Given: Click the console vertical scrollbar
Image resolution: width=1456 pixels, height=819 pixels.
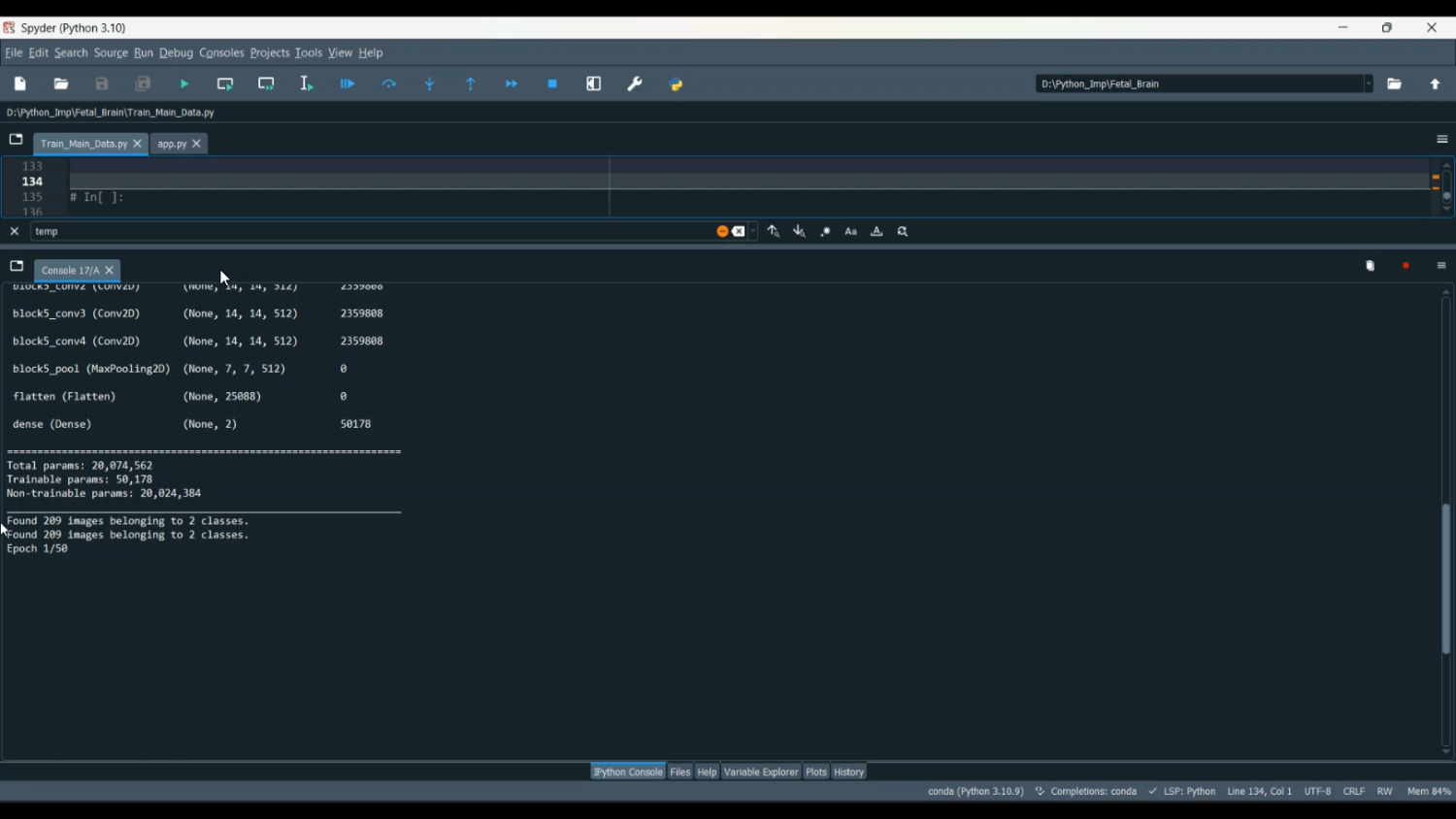Looking at the screenshot, I should [x=1446, y=578].
